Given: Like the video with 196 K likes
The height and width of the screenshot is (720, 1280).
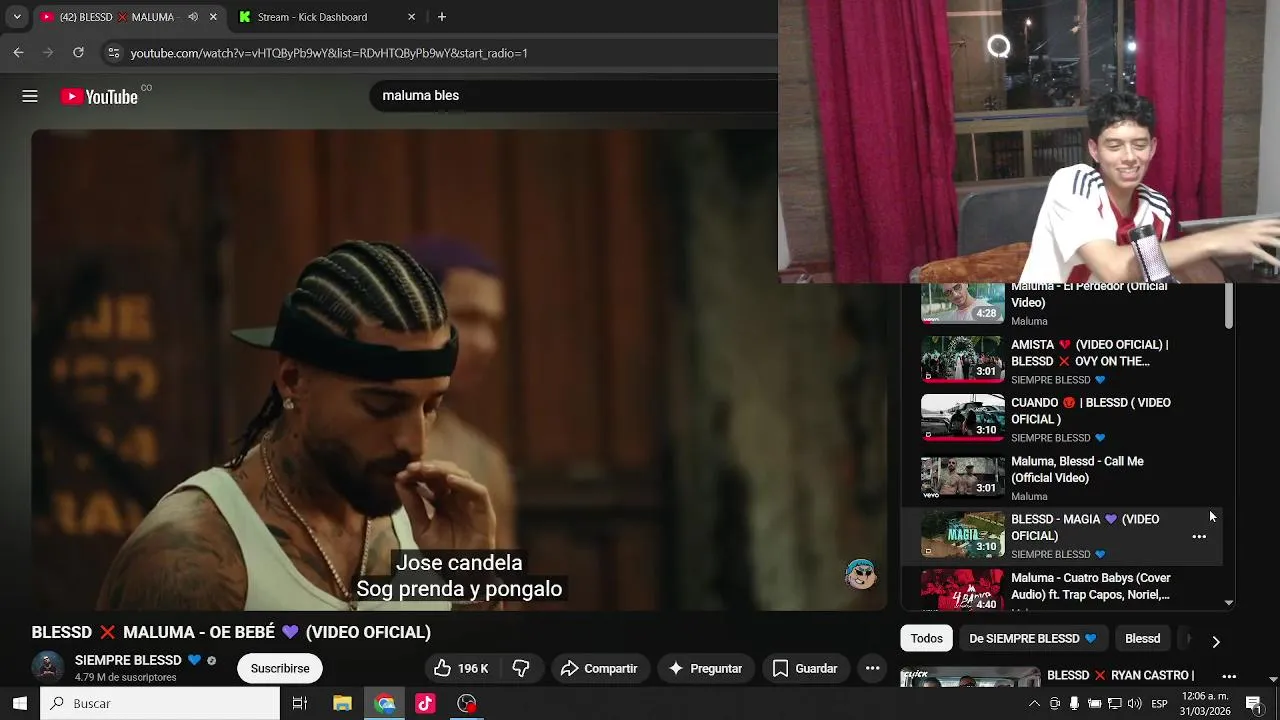Looking at the screenshot, I should 461,668.
